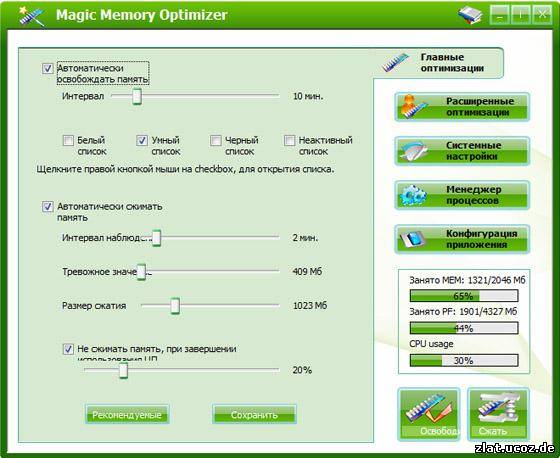Click the 2 мин. observation value

pyautogui.click(x=305, y=238)
